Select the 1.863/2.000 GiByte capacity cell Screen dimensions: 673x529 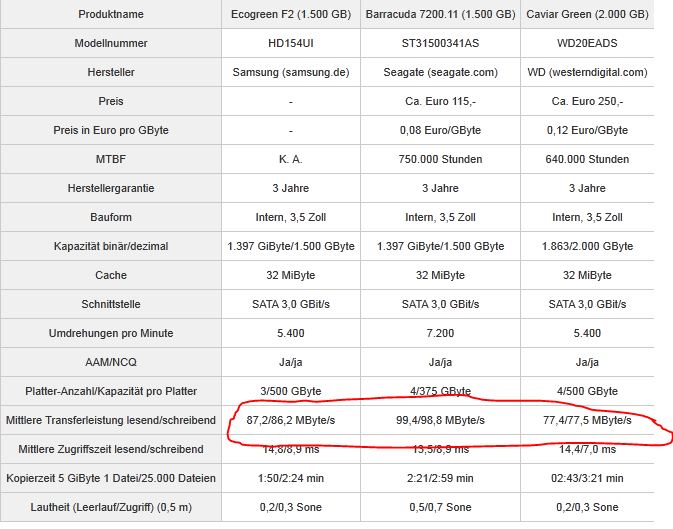[x=588, y=246]
